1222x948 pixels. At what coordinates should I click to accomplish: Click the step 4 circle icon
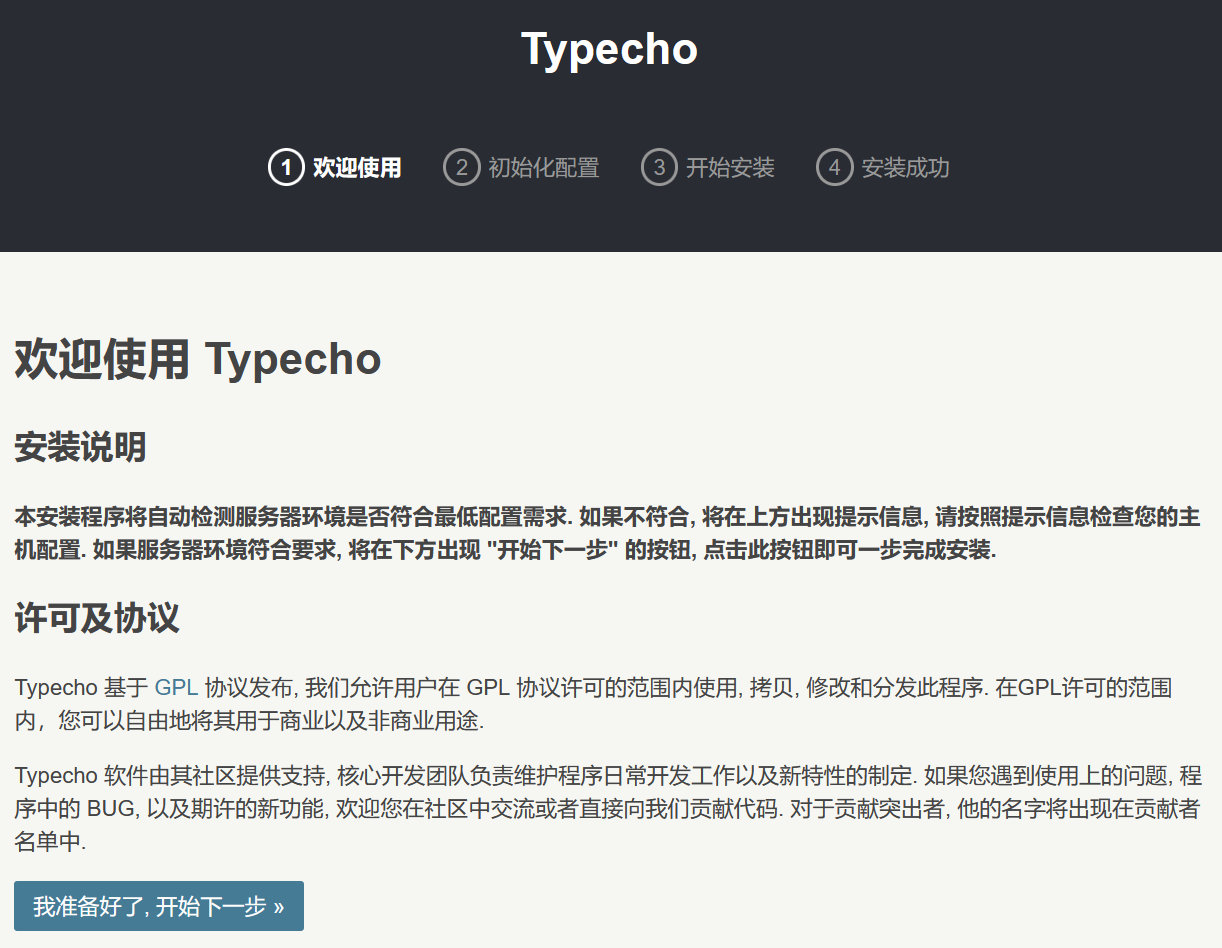[x=834, y=167]
